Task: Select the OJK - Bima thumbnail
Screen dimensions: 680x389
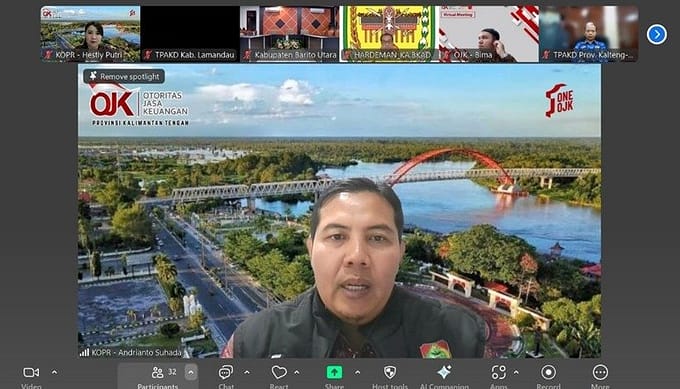Action: pyautogui.click(x=489, y=34)
